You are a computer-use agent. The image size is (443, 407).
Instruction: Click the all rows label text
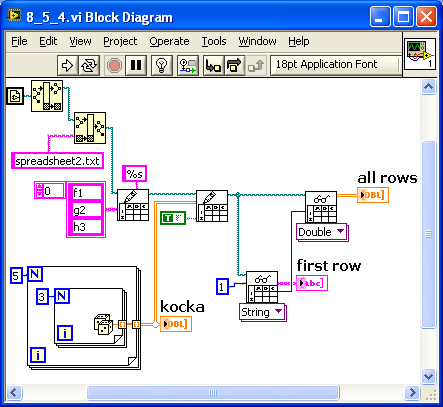pos(387,178)
